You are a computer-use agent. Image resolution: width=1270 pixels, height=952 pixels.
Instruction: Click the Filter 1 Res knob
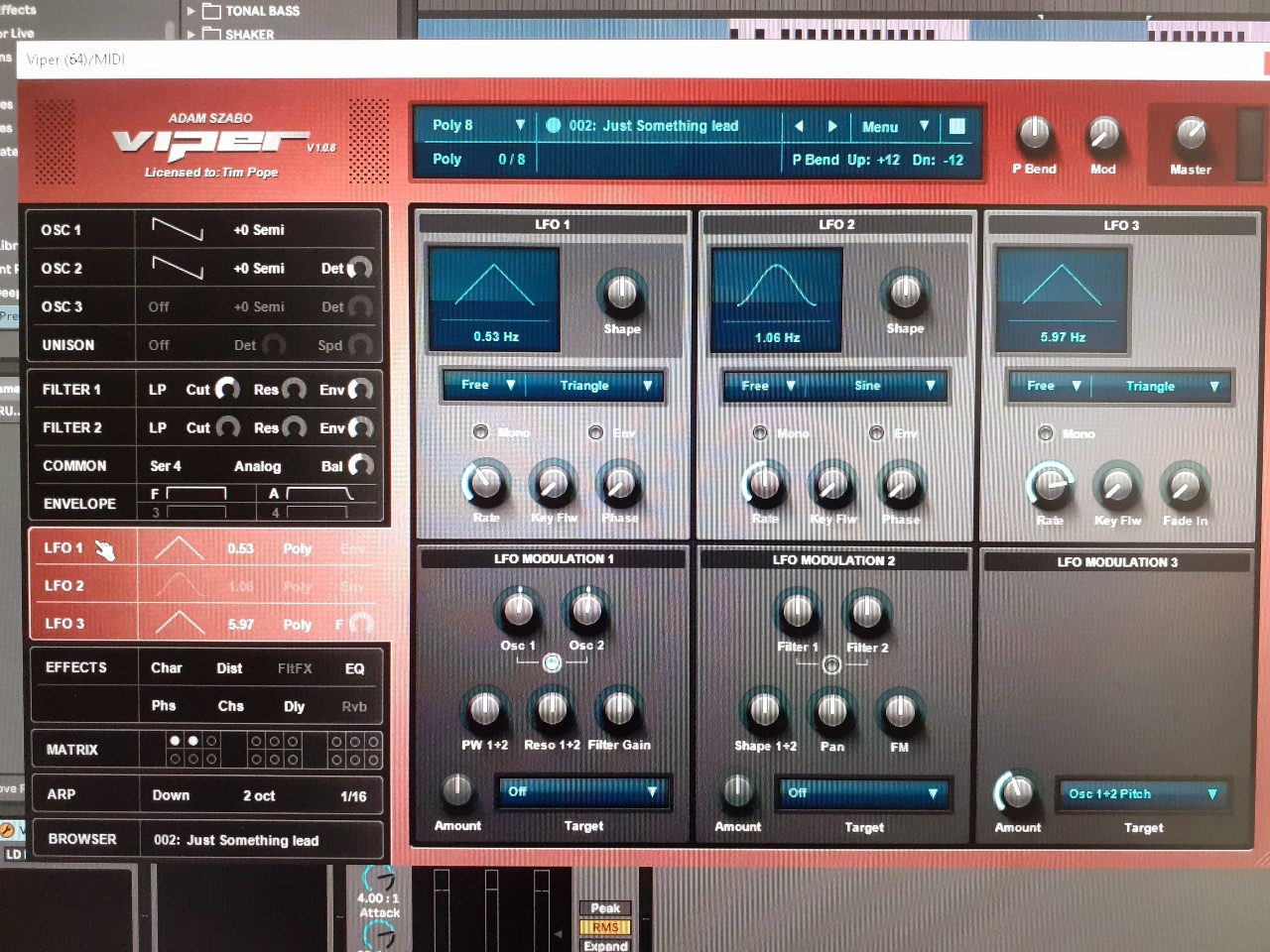pos(294,389)
